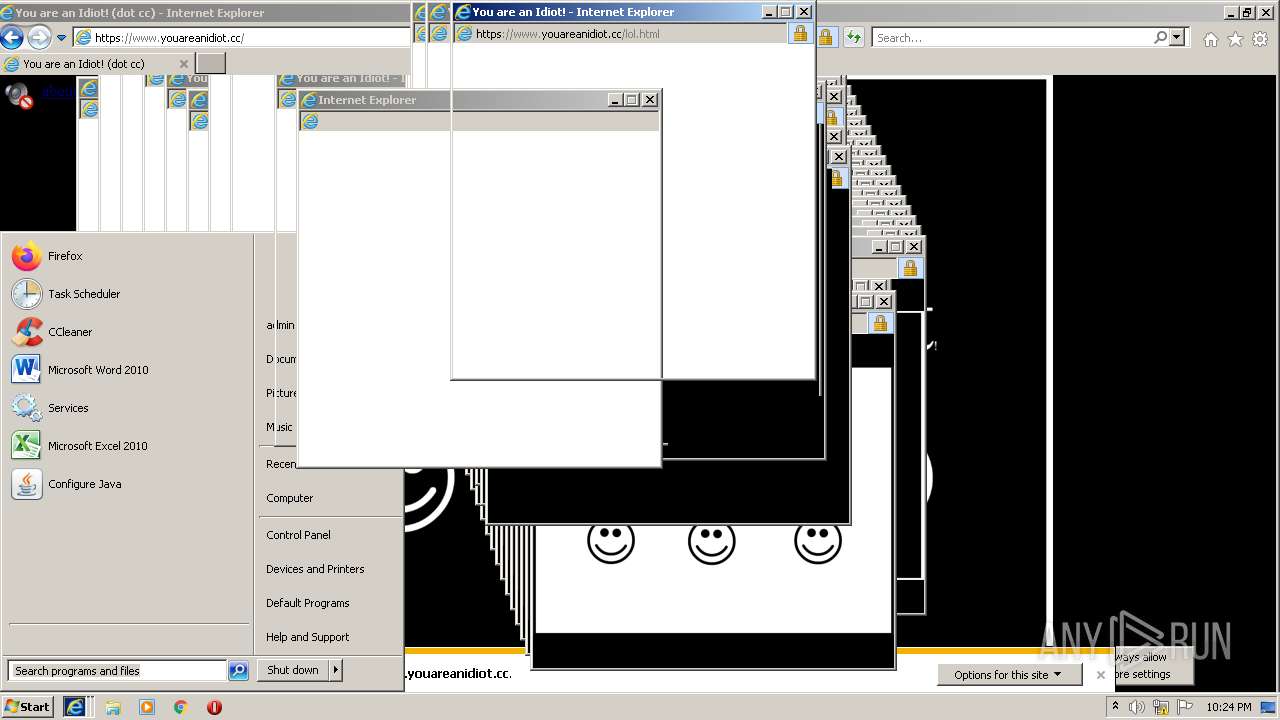The width and height of the screenshot is (1280, 720).
Task: Go back with the IE Back button
Action: [x=11, y=38]
